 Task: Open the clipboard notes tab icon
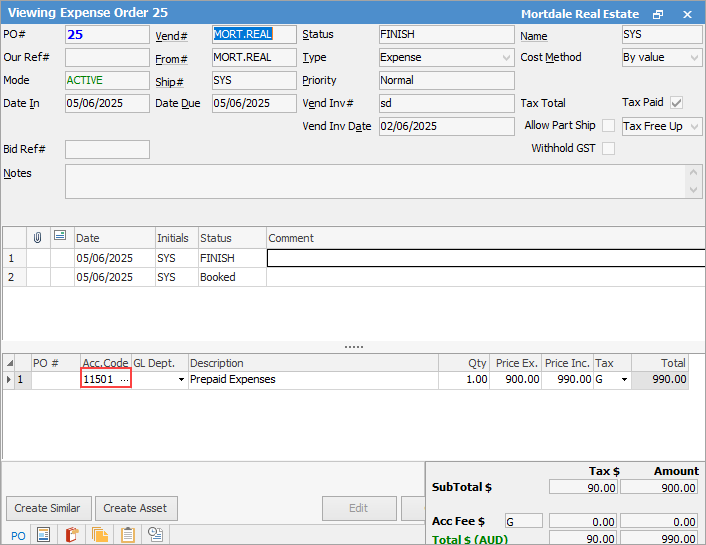click(128, 535)
